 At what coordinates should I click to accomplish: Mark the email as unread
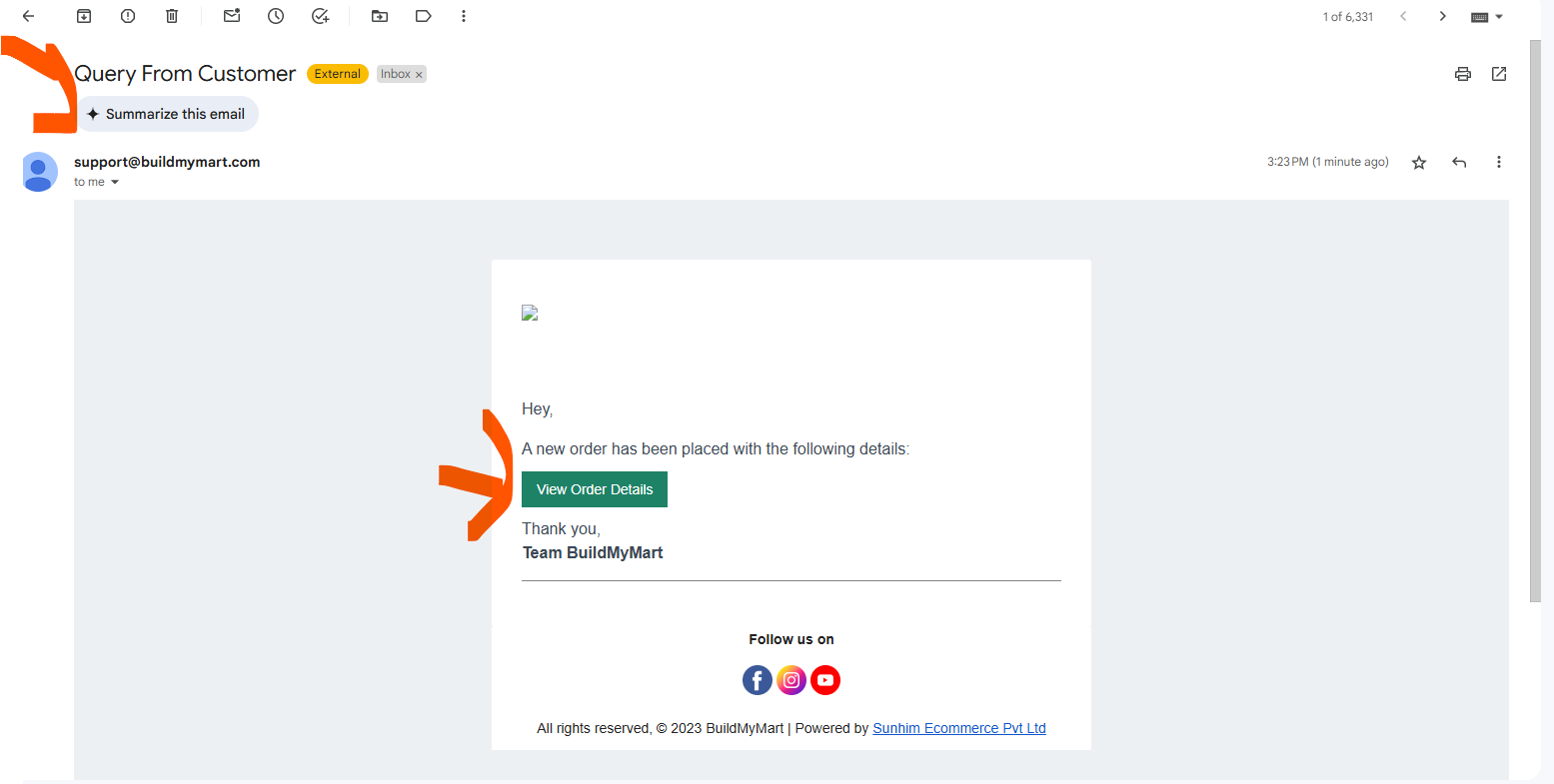[232, 16]
